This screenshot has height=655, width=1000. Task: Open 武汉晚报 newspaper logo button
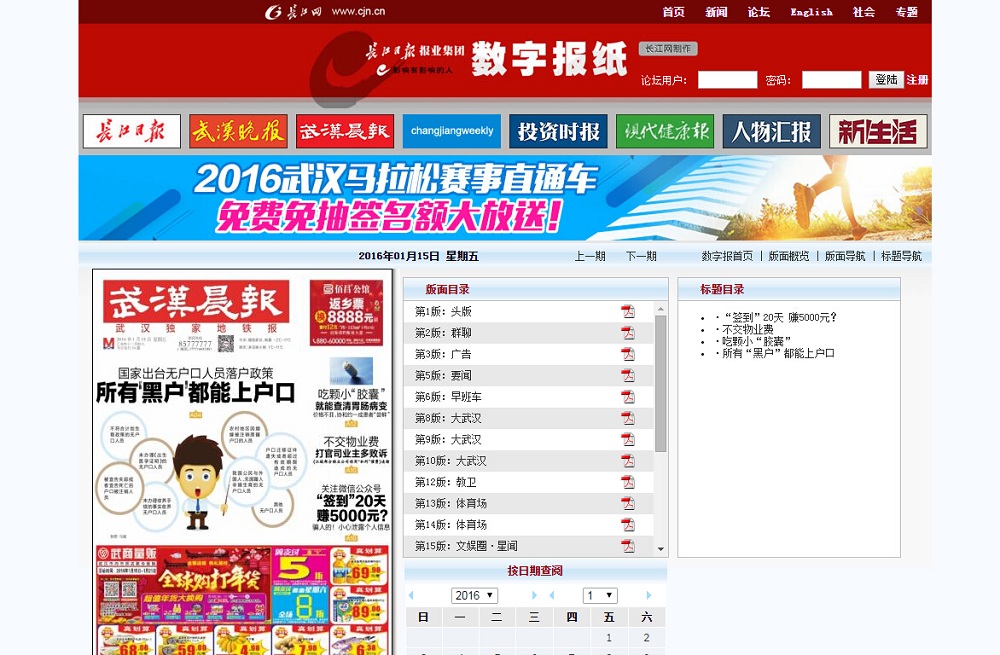pos(239,131)
